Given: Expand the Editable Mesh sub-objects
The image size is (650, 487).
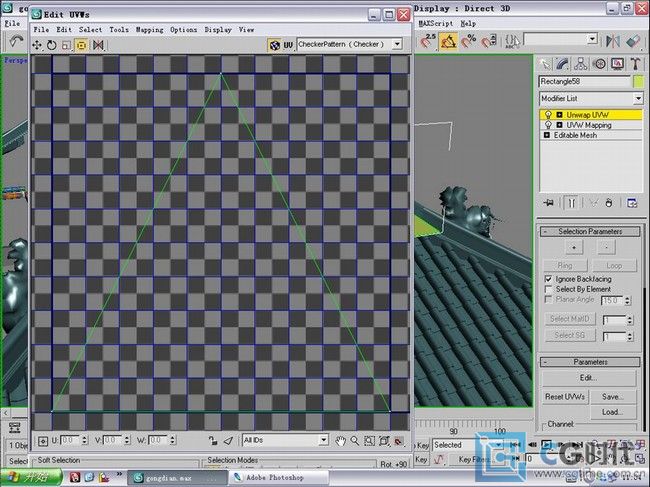Looking at the screenshot, I should tap(547, 135).
